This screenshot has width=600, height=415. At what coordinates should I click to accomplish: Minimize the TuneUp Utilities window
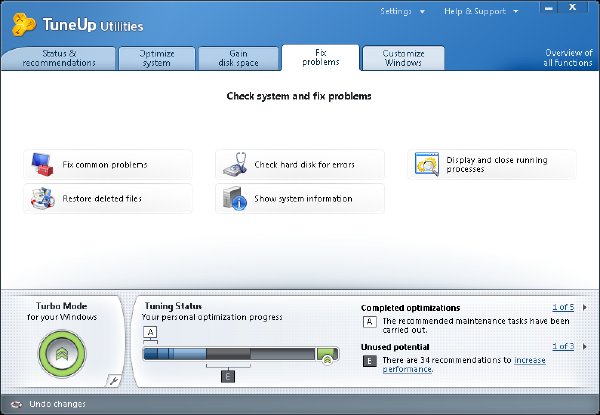pyautogui.click(x=549, y=8)
